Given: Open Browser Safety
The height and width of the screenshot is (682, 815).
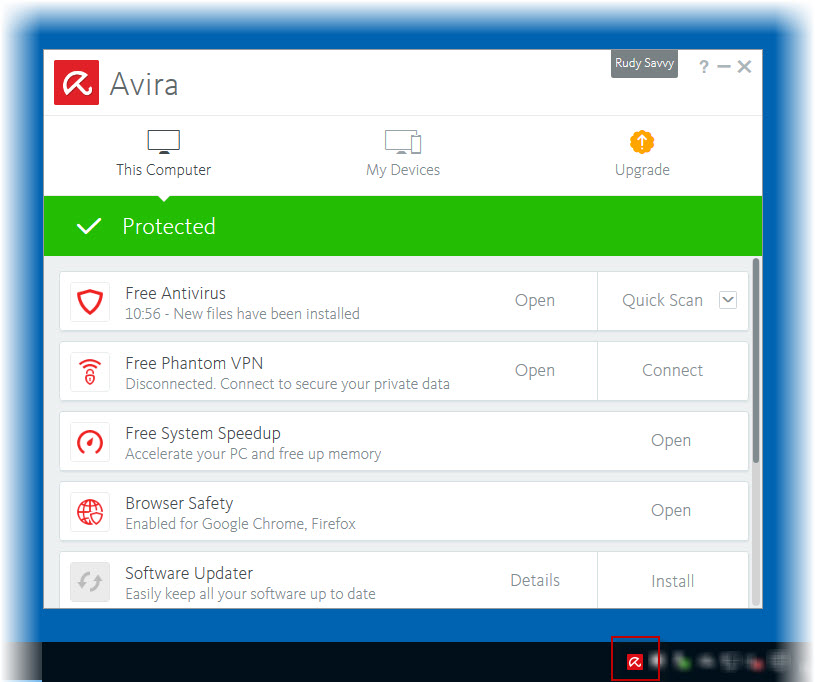Looking at the screenshot, I should pyautogui.click(x=671, y=511).
